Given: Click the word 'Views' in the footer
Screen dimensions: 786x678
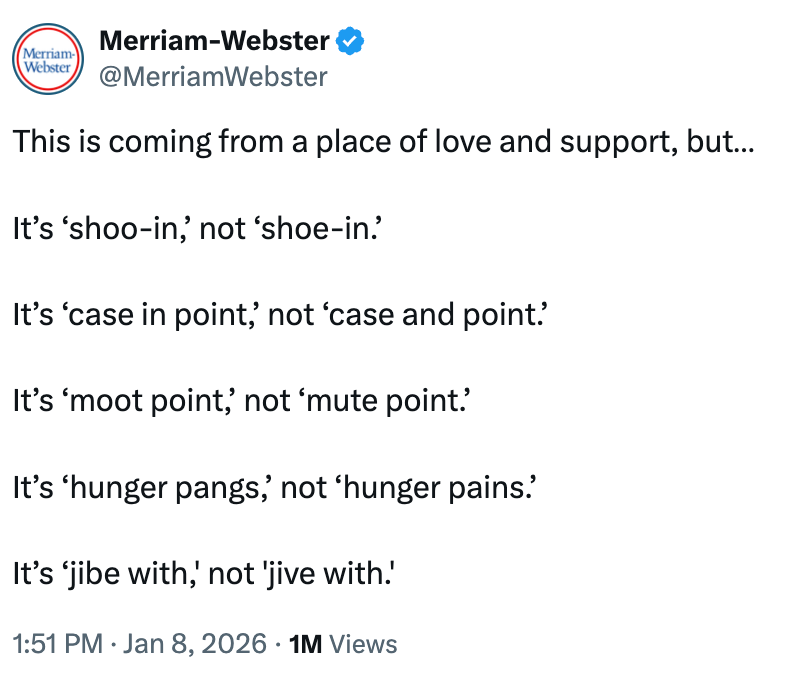Looking at the screenshot, I should tap(362, 644).
